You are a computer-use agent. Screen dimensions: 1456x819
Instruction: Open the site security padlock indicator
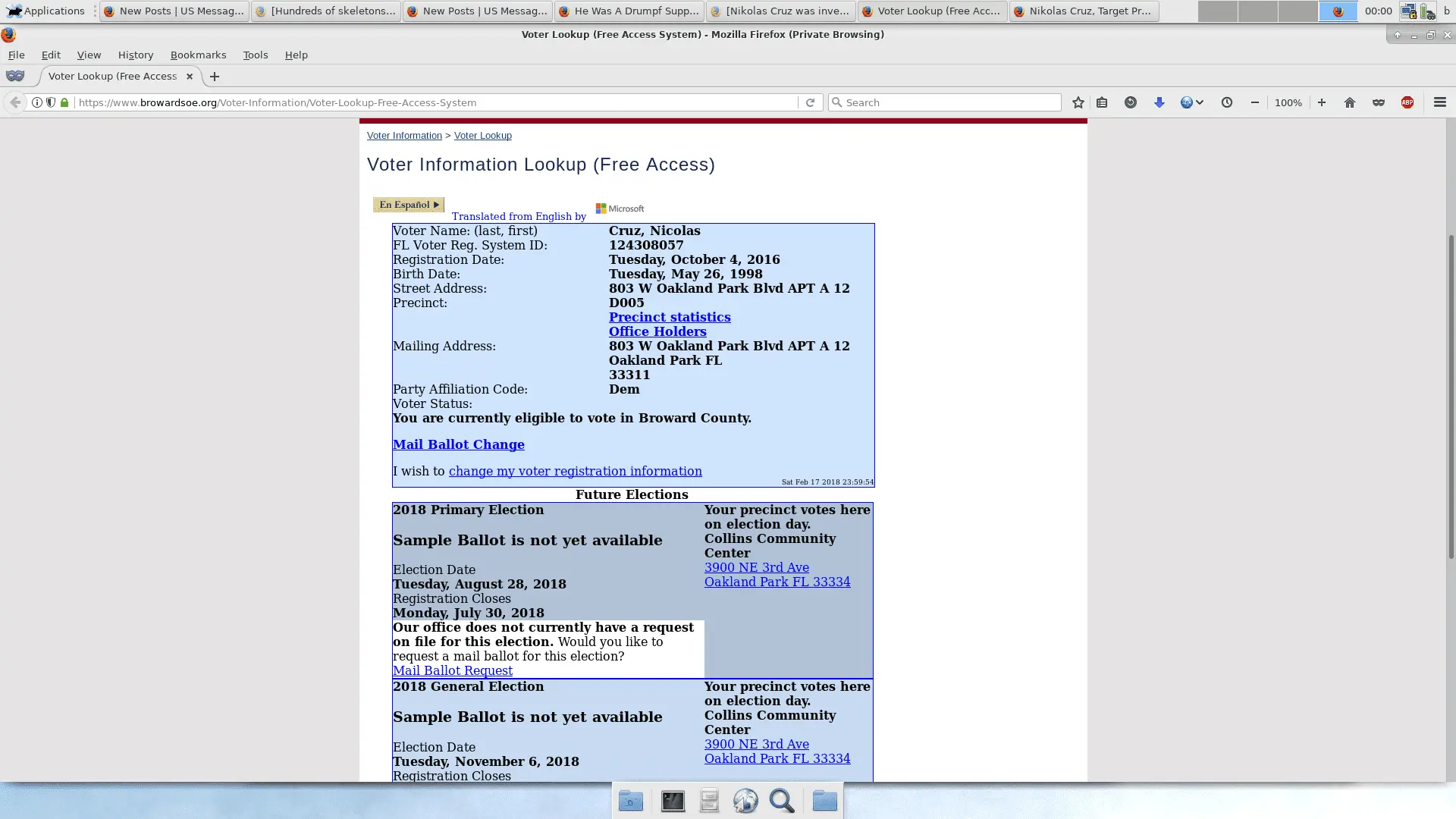pyautogui.click(x=64, y=102)
